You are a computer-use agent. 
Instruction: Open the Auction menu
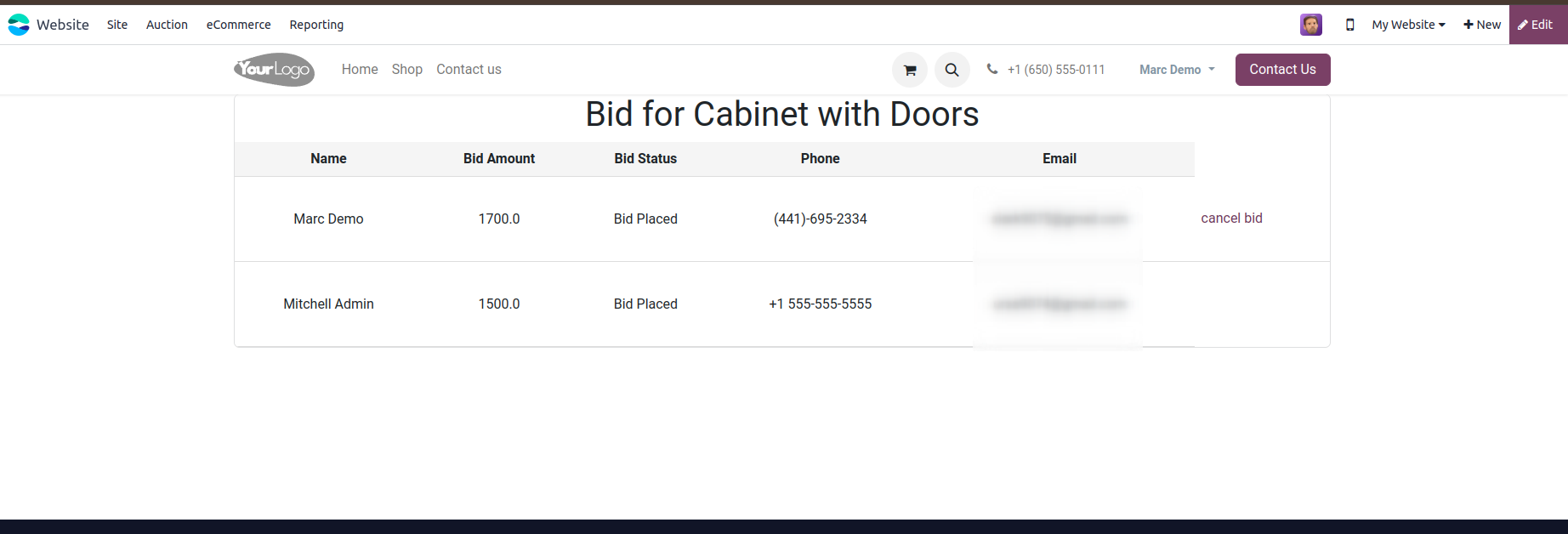[x=167, y=25]
